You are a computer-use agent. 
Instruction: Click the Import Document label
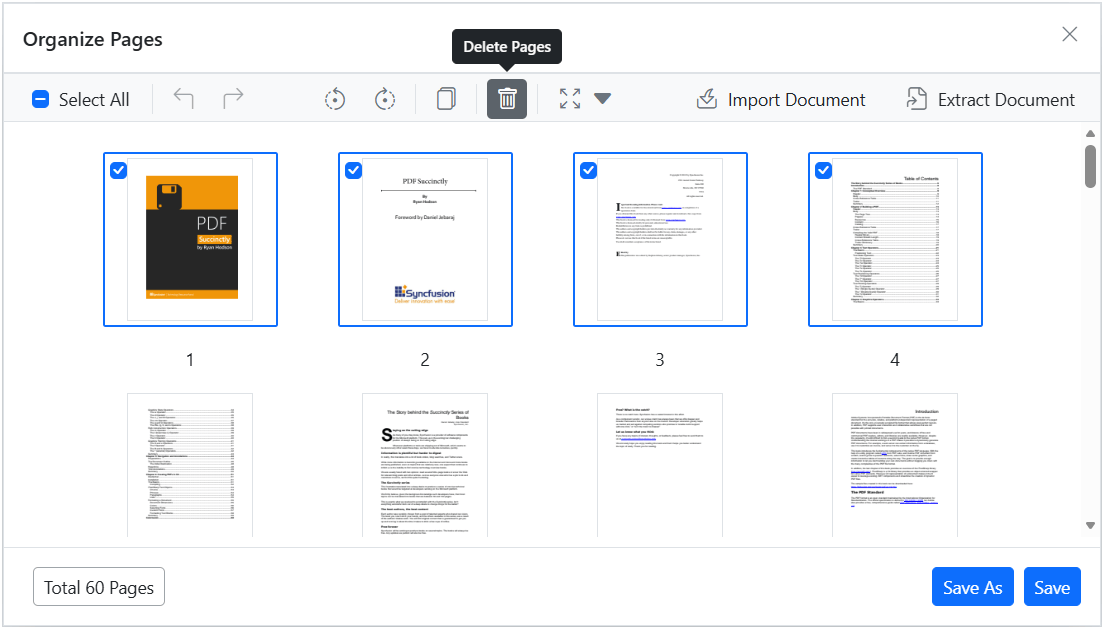click(796, 100)
